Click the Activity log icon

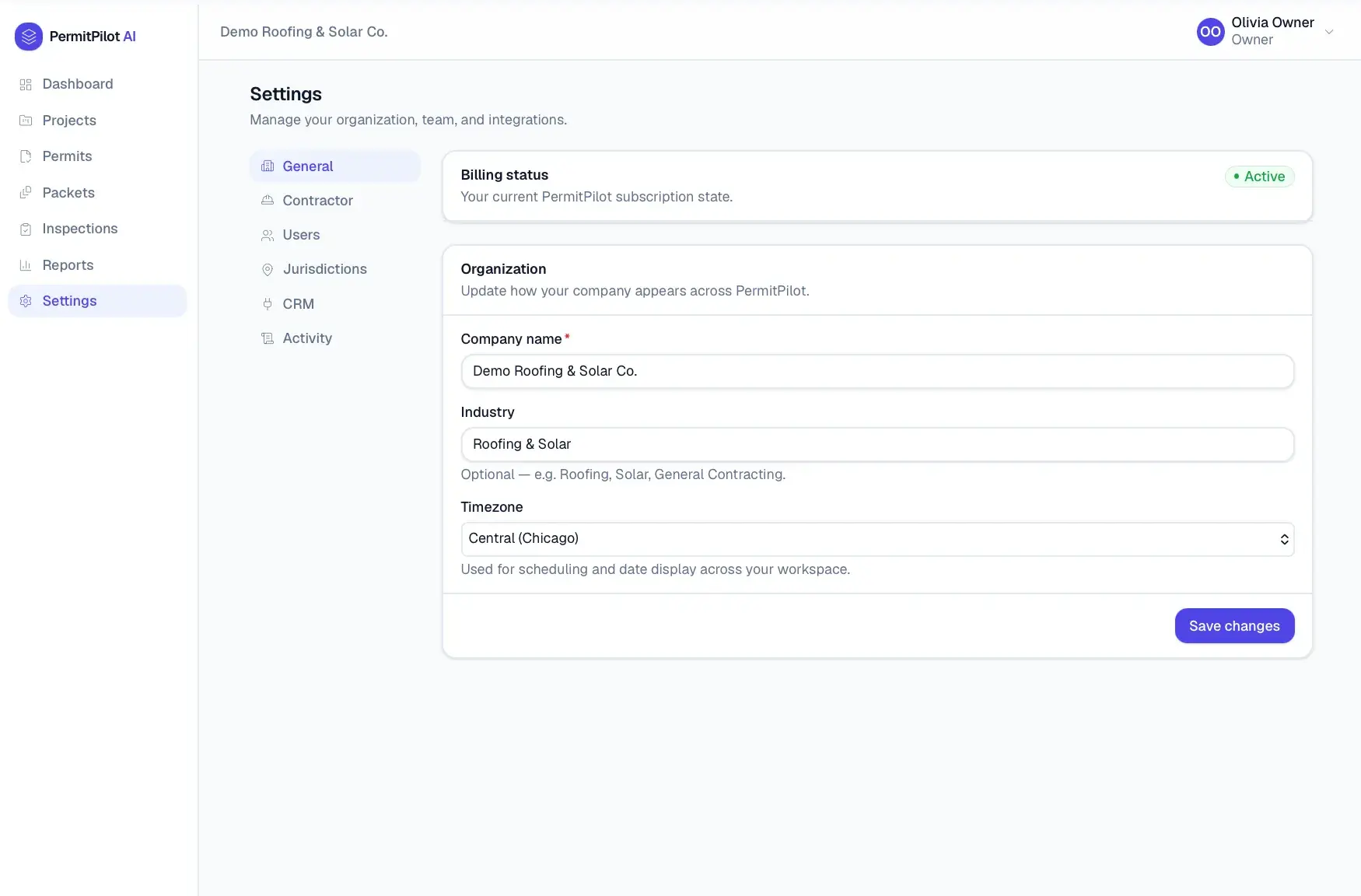[x=268, y=338]
